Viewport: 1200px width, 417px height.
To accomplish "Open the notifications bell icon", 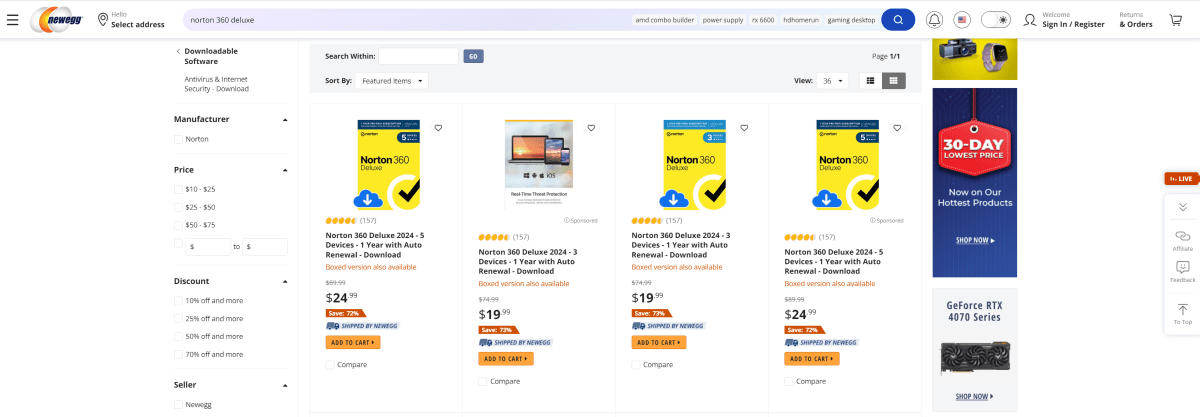I will point(934,20).
